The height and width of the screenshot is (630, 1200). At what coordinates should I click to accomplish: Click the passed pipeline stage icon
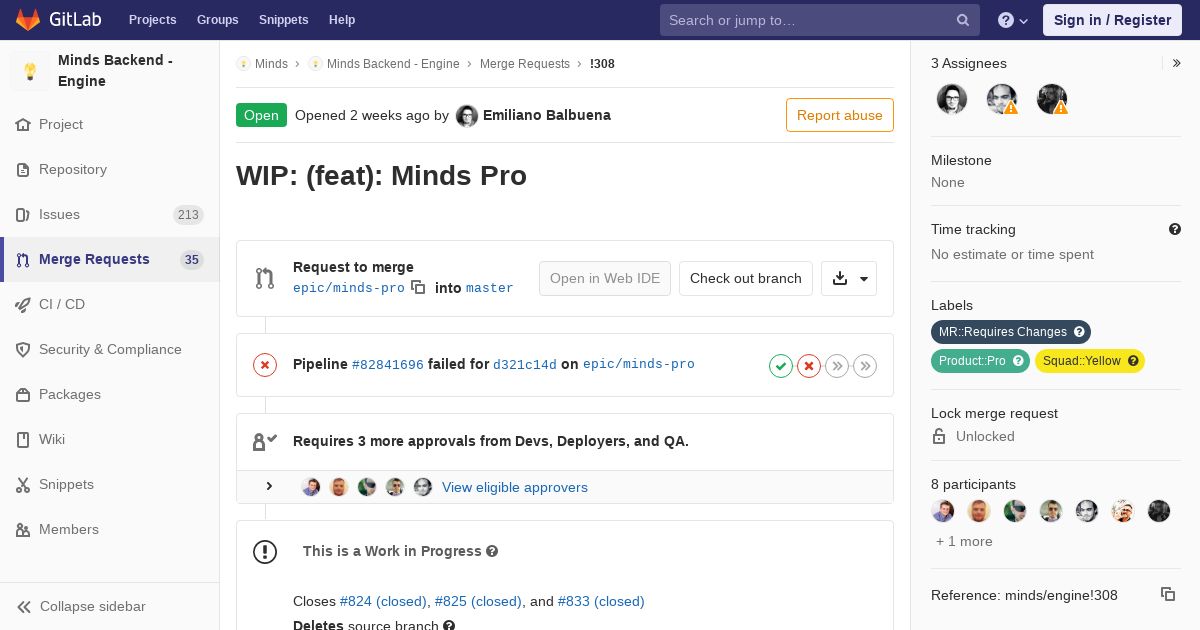(x=781, y=366)
